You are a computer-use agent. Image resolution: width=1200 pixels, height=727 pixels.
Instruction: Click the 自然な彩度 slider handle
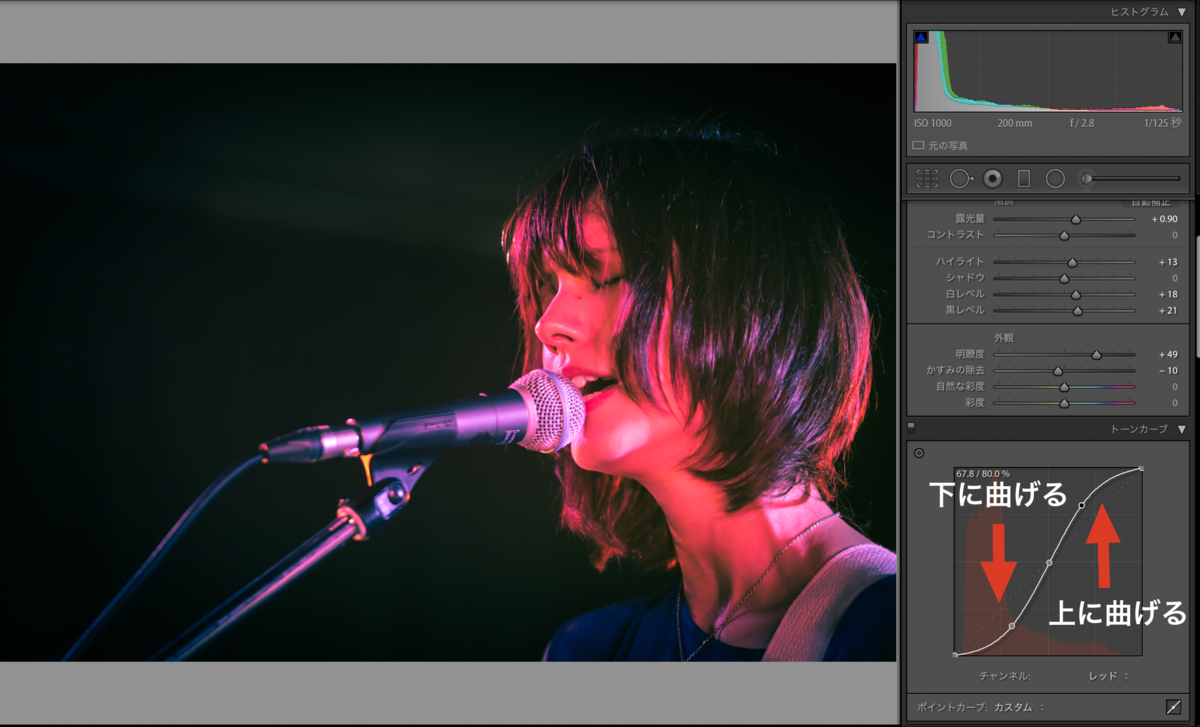pyautogui.click(x=1064, y=386)
